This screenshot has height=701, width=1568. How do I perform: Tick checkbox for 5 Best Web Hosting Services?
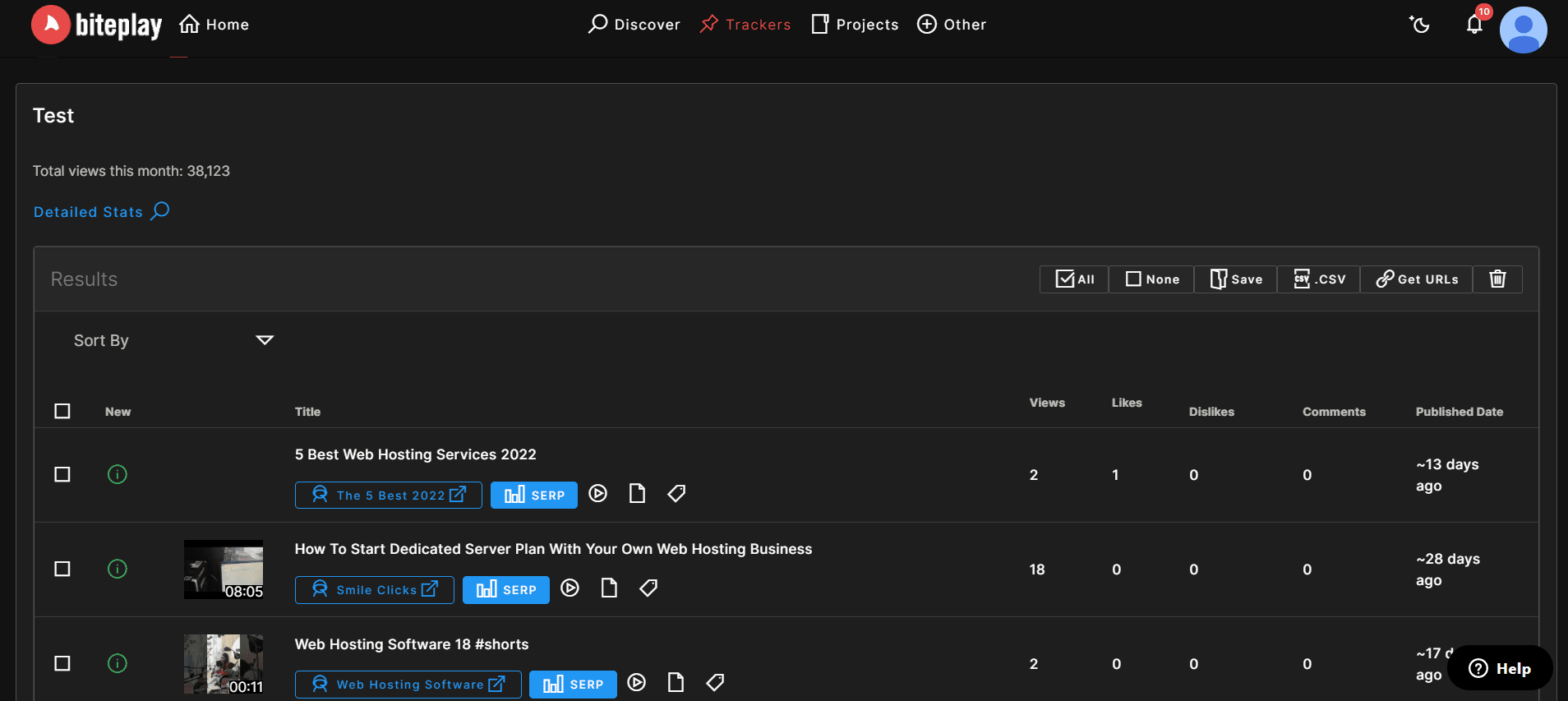tap(62, 474)
